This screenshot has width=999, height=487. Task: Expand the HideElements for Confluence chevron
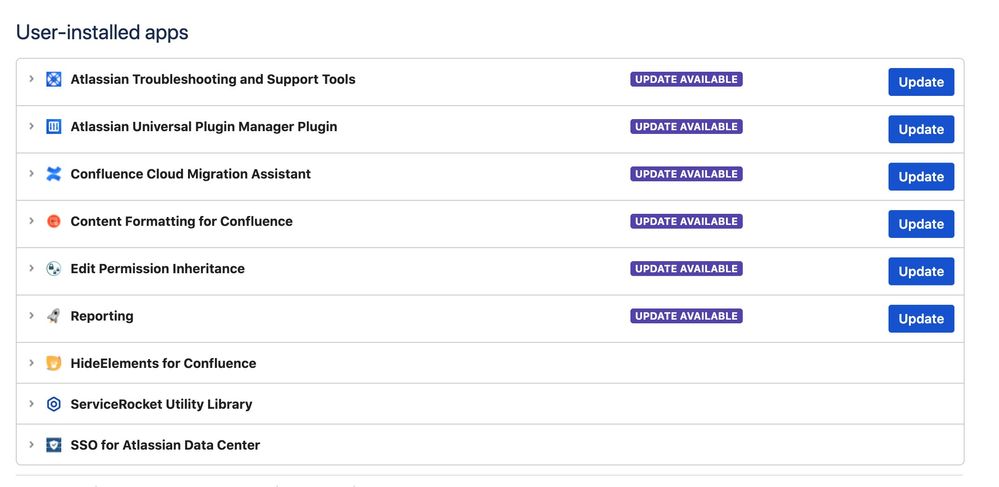[x=32, y=363]
